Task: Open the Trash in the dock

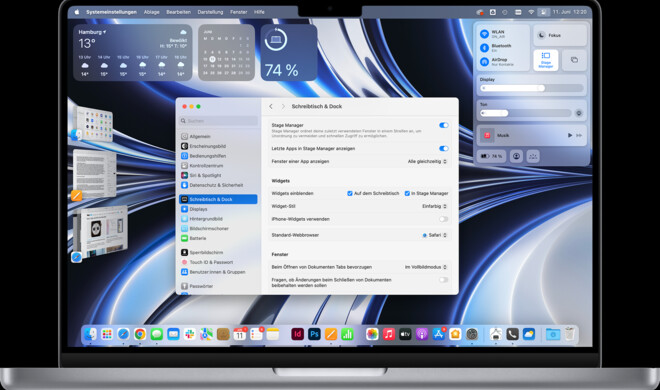Action: point(570,334)
